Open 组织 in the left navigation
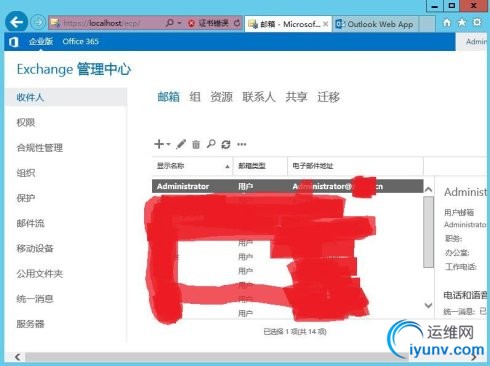 pos(26,173)
